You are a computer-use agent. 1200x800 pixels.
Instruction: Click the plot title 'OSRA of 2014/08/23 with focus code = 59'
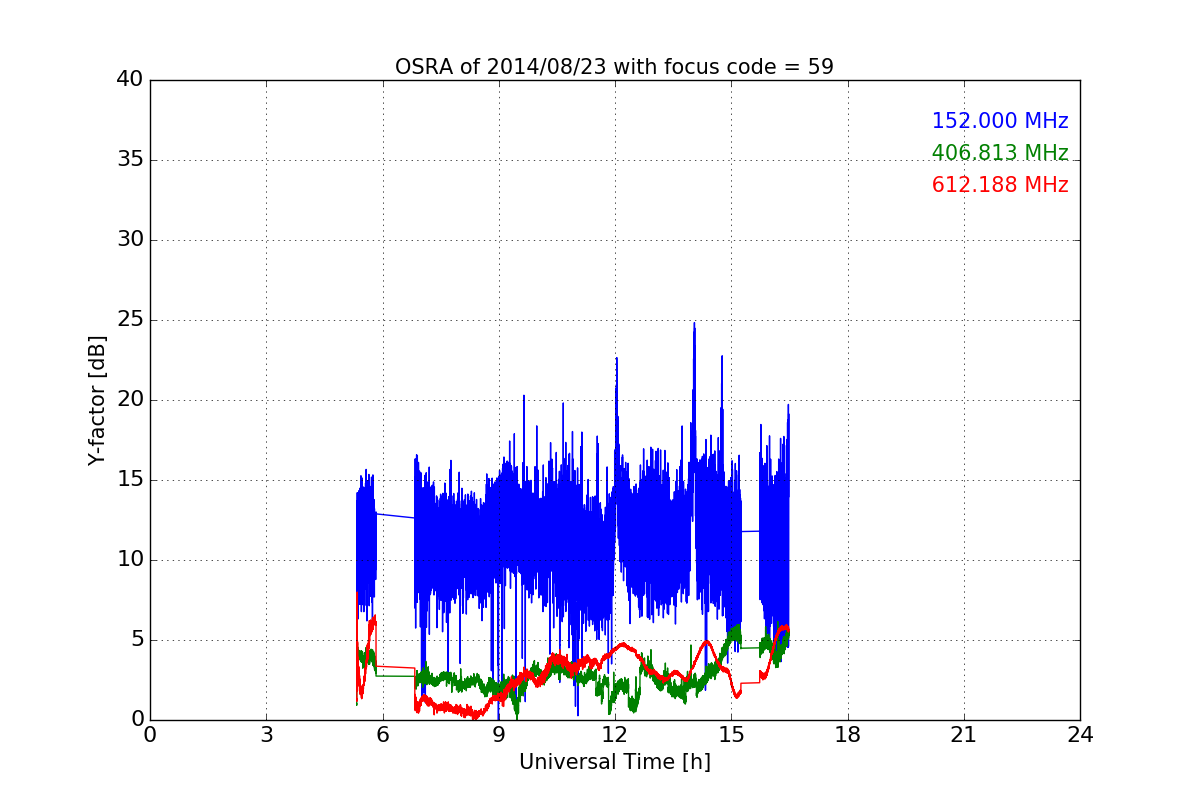[x=614, y=67]
